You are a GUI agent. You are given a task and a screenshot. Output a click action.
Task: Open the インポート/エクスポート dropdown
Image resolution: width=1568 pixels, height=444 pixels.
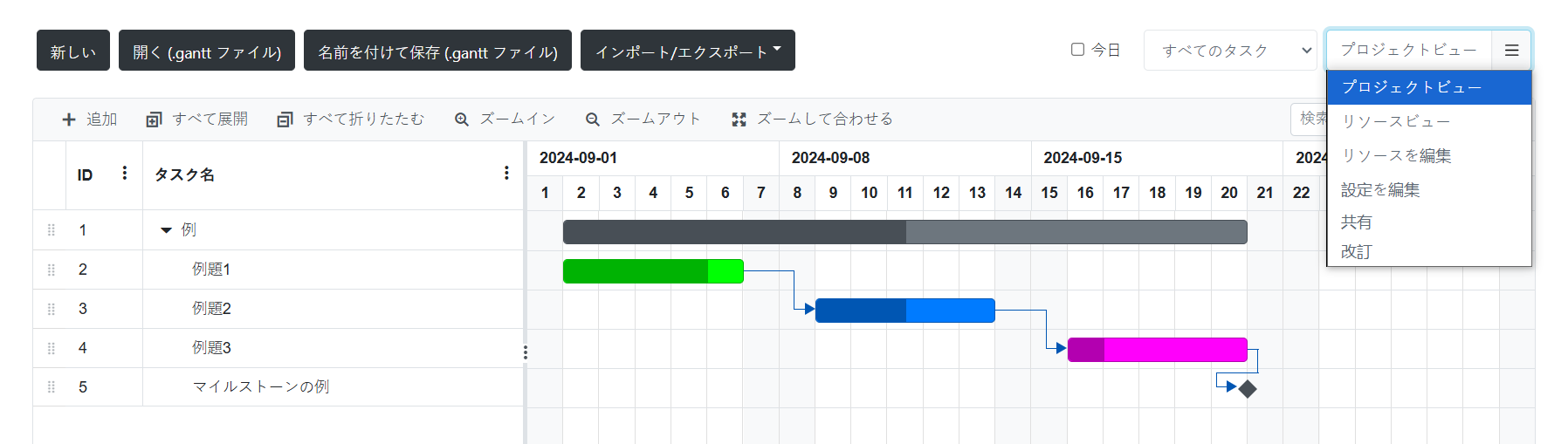pos(687,51)
